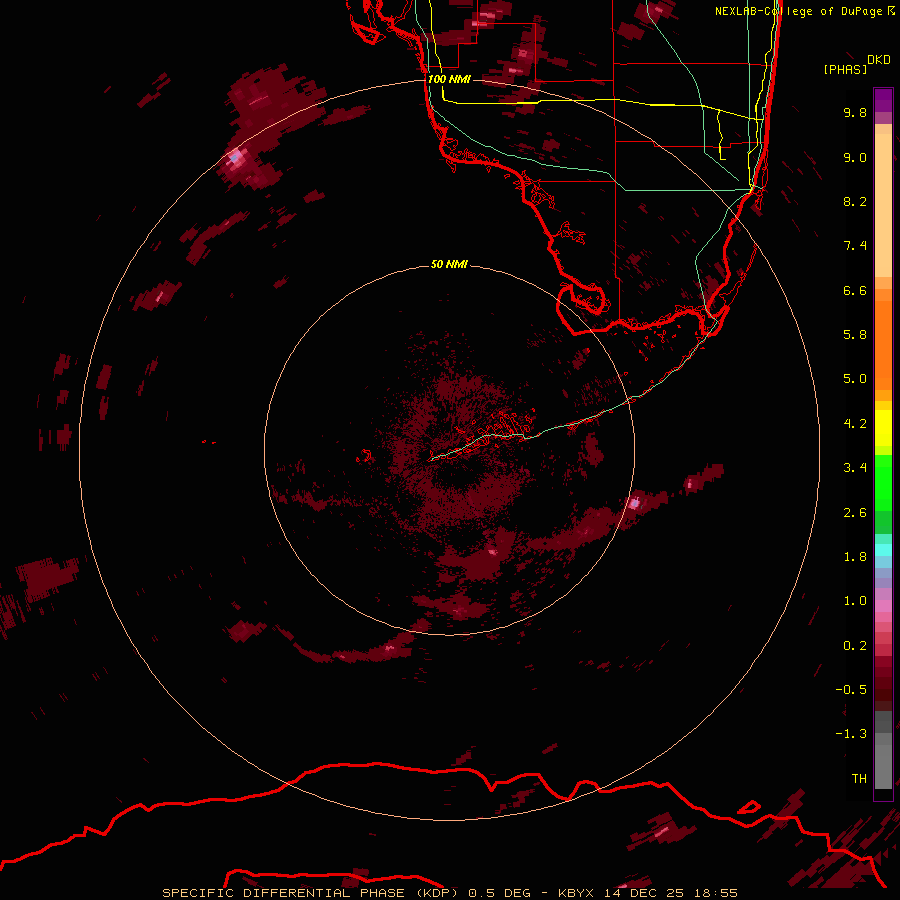Click the 6.6 scale value
900x900 pixels.
coord(855,290)
